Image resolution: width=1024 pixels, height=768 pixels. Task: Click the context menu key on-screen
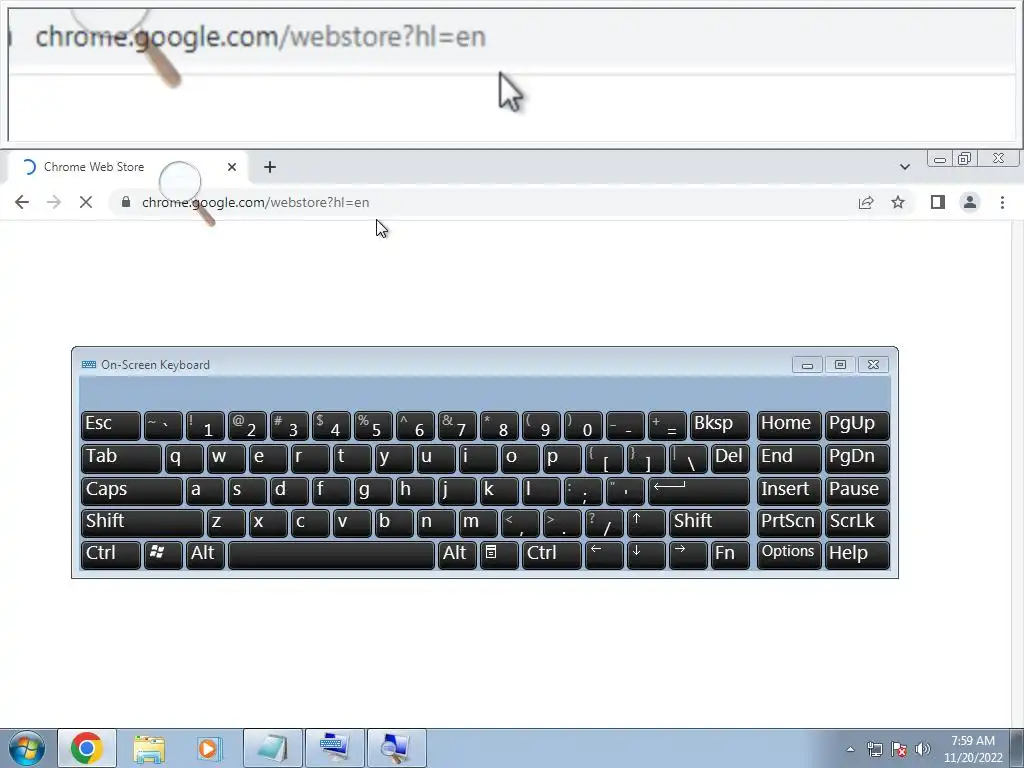(x=499, y=555)
